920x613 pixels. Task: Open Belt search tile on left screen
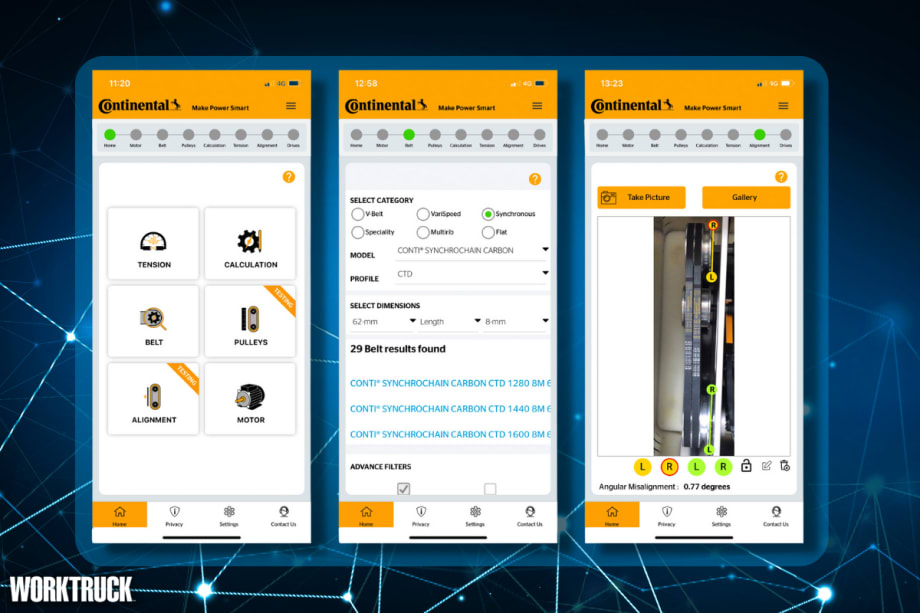[153, 321]
